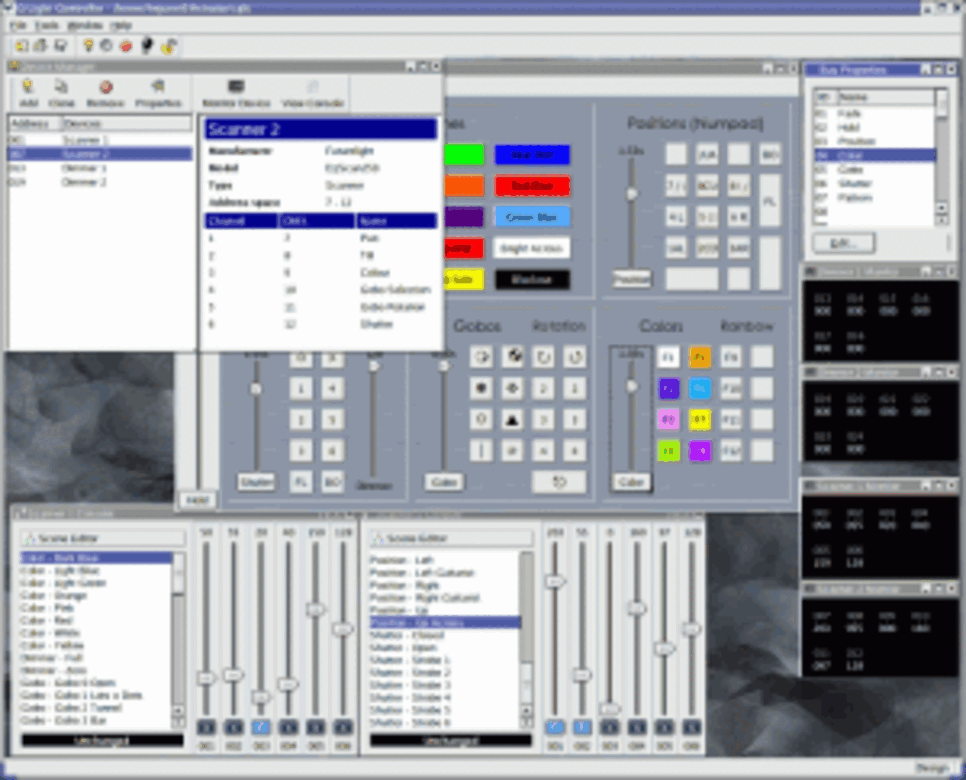Select Dimmer 2 in device list
Viewport: 966px width, 780px height.
coord(100,182)
